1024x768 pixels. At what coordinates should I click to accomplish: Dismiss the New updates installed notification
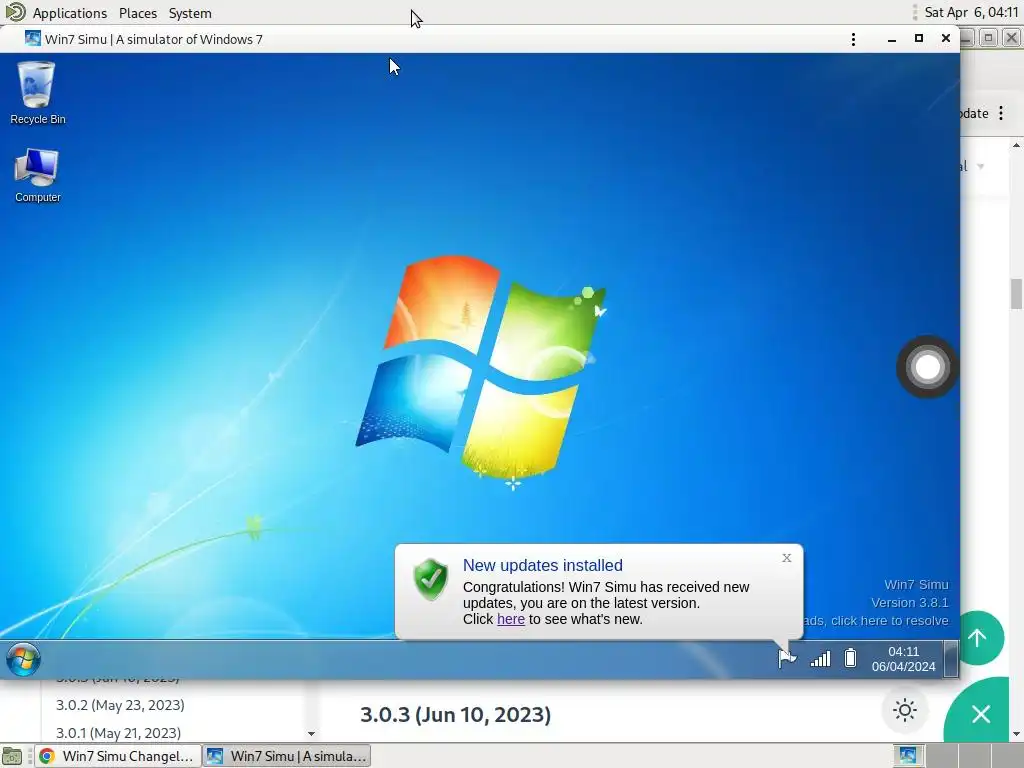click(786, 558)
